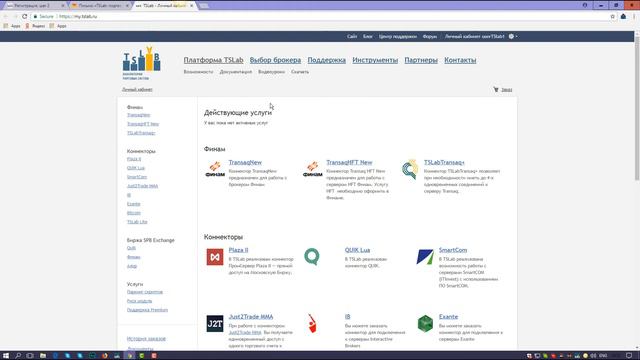Open the Видеоуроки submenu item
Image resolution: width=640 pixels, height=360 pixels.
pos(271,72)
